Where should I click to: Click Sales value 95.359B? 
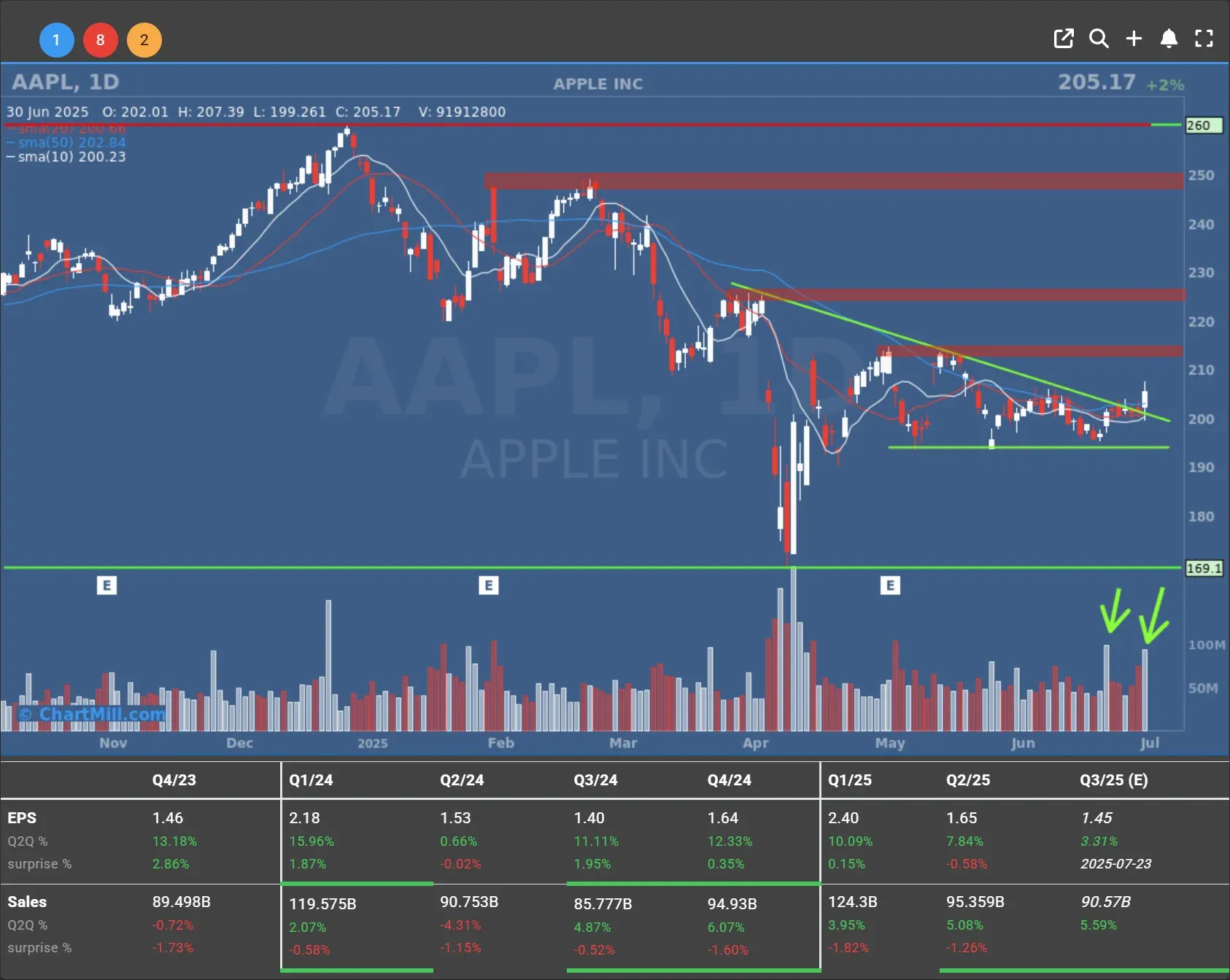pos(975,902)
